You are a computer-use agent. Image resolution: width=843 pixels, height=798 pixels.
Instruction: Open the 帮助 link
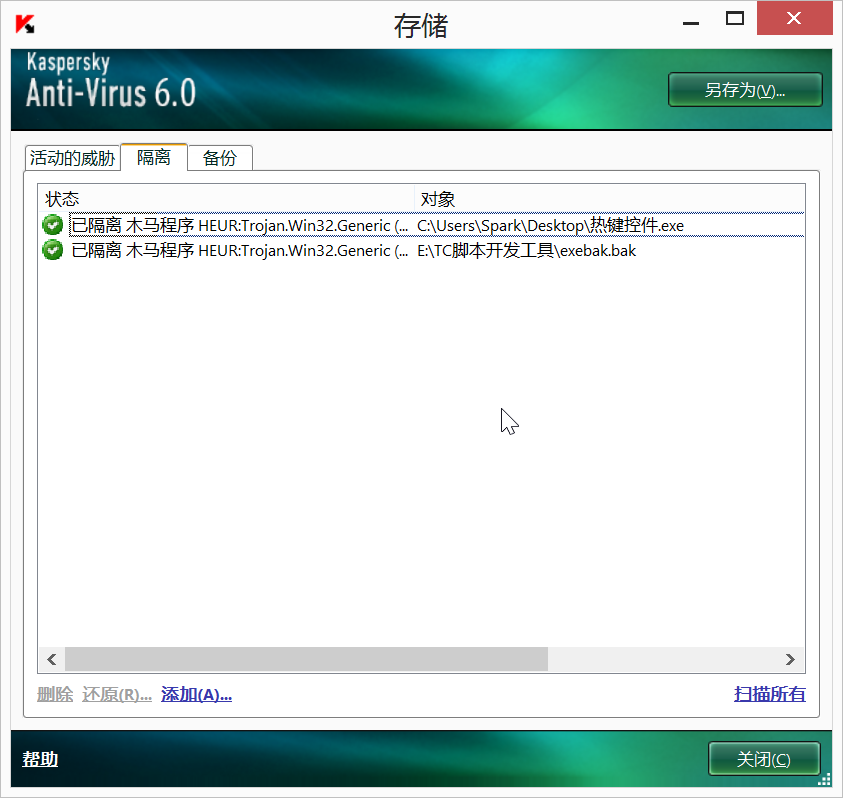click(x=40, y=759)
